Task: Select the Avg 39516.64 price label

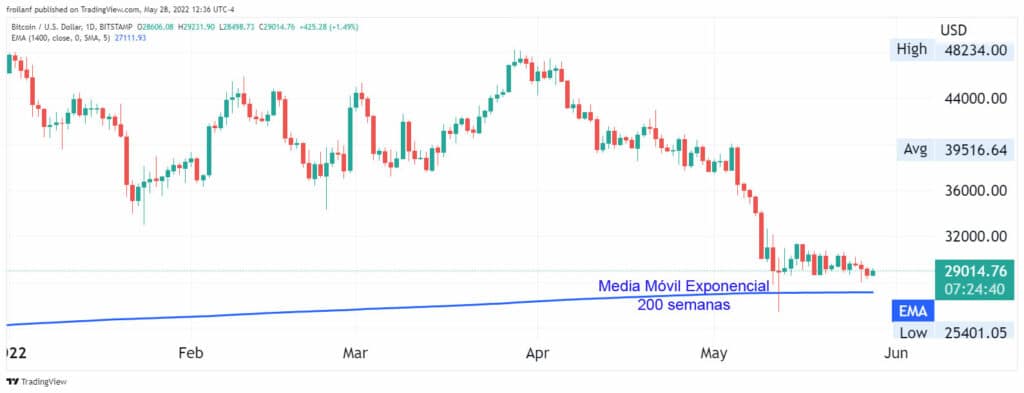Action: [x=951, y=150]
